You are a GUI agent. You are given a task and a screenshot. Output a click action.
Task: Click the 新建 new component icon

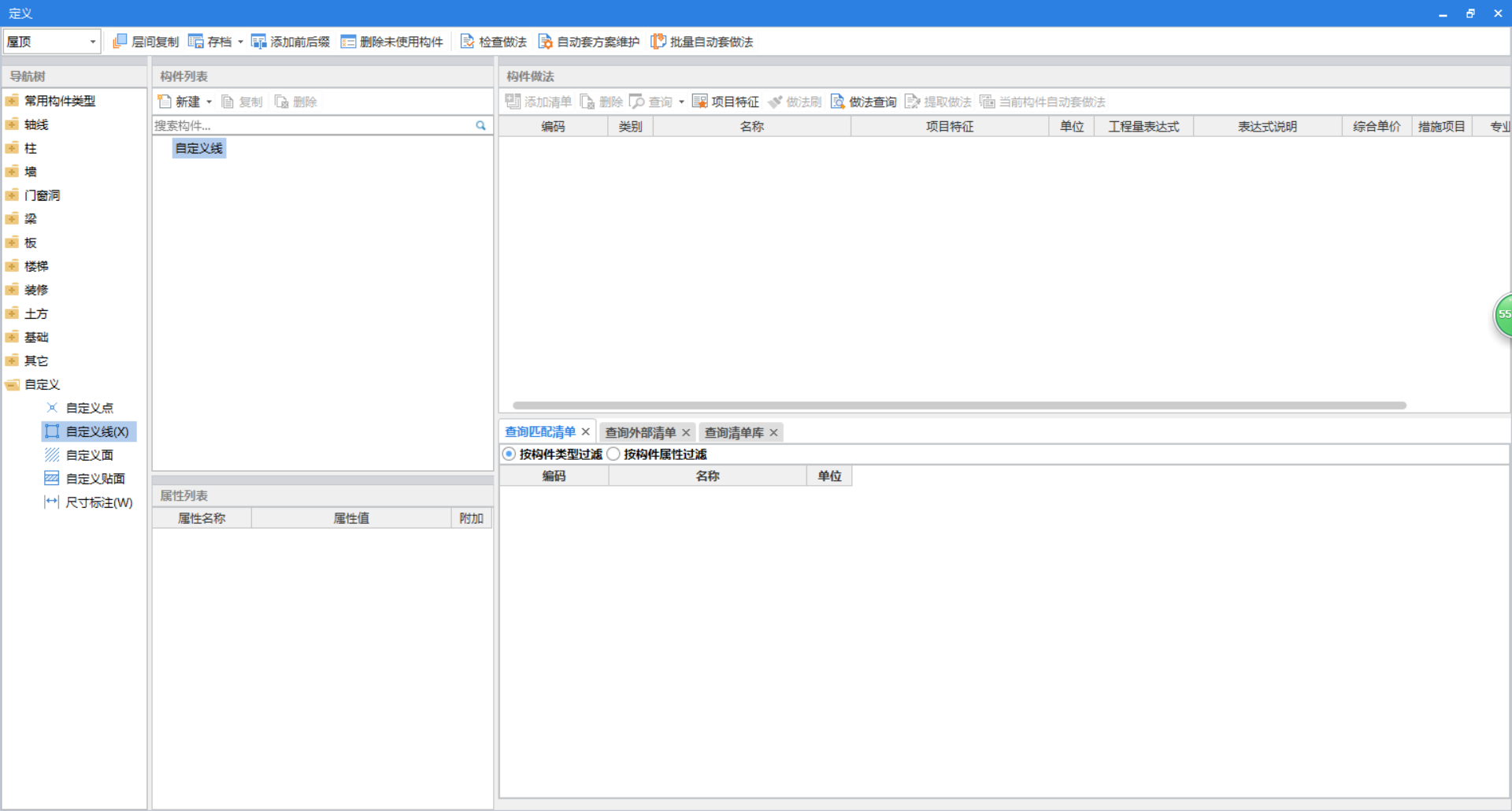pos(165,102)
